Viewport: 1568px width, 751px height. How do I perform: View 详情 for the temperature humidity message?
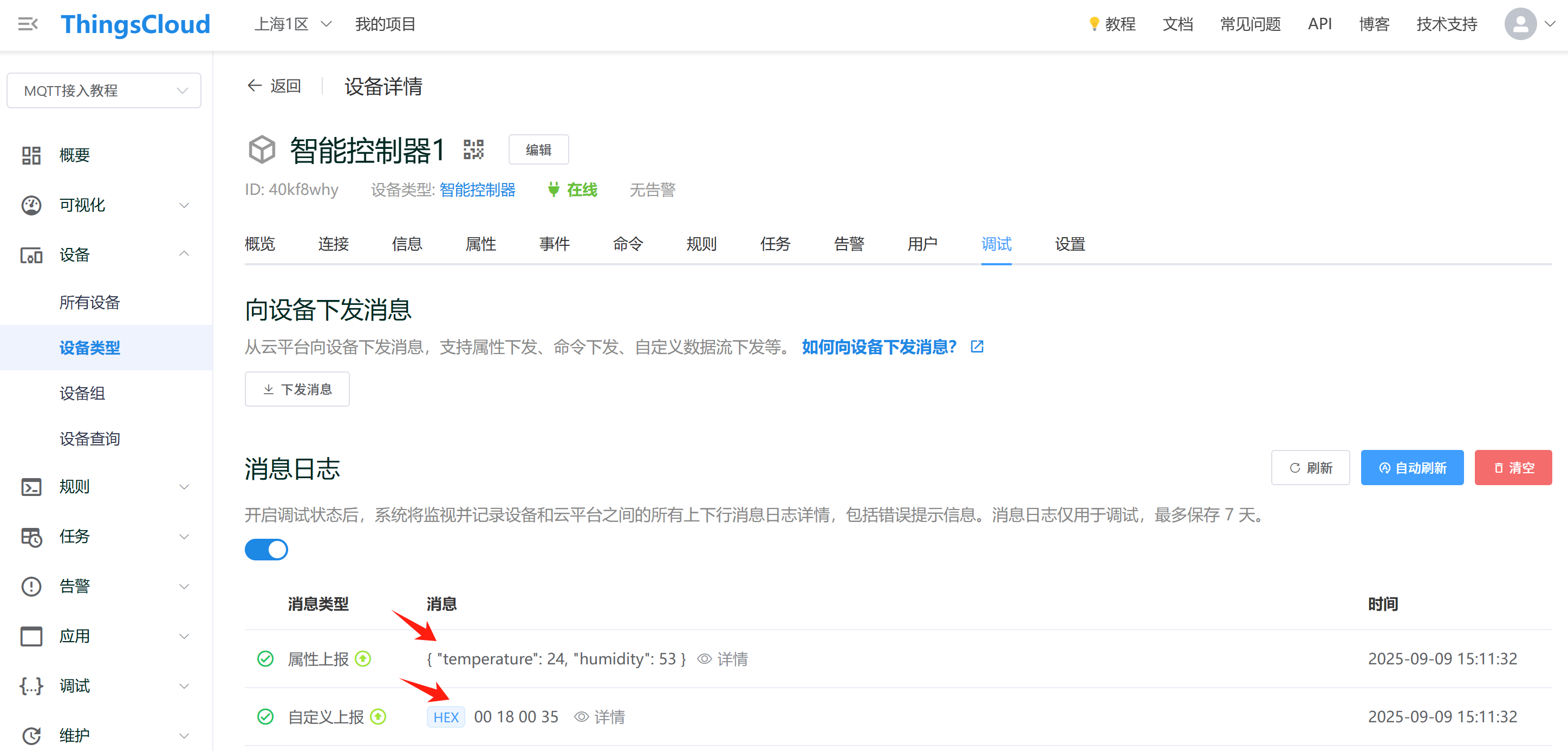[x=723, y=659]
